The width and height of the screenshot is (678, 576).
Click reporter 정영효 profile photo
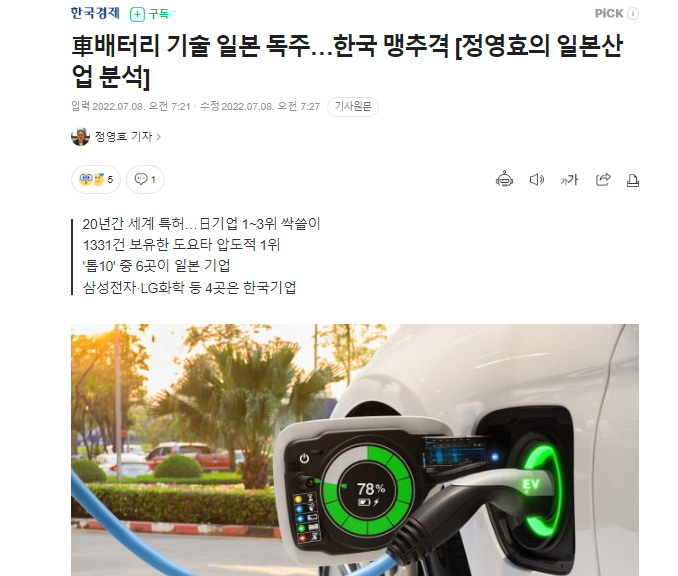(x=80, y=137)
